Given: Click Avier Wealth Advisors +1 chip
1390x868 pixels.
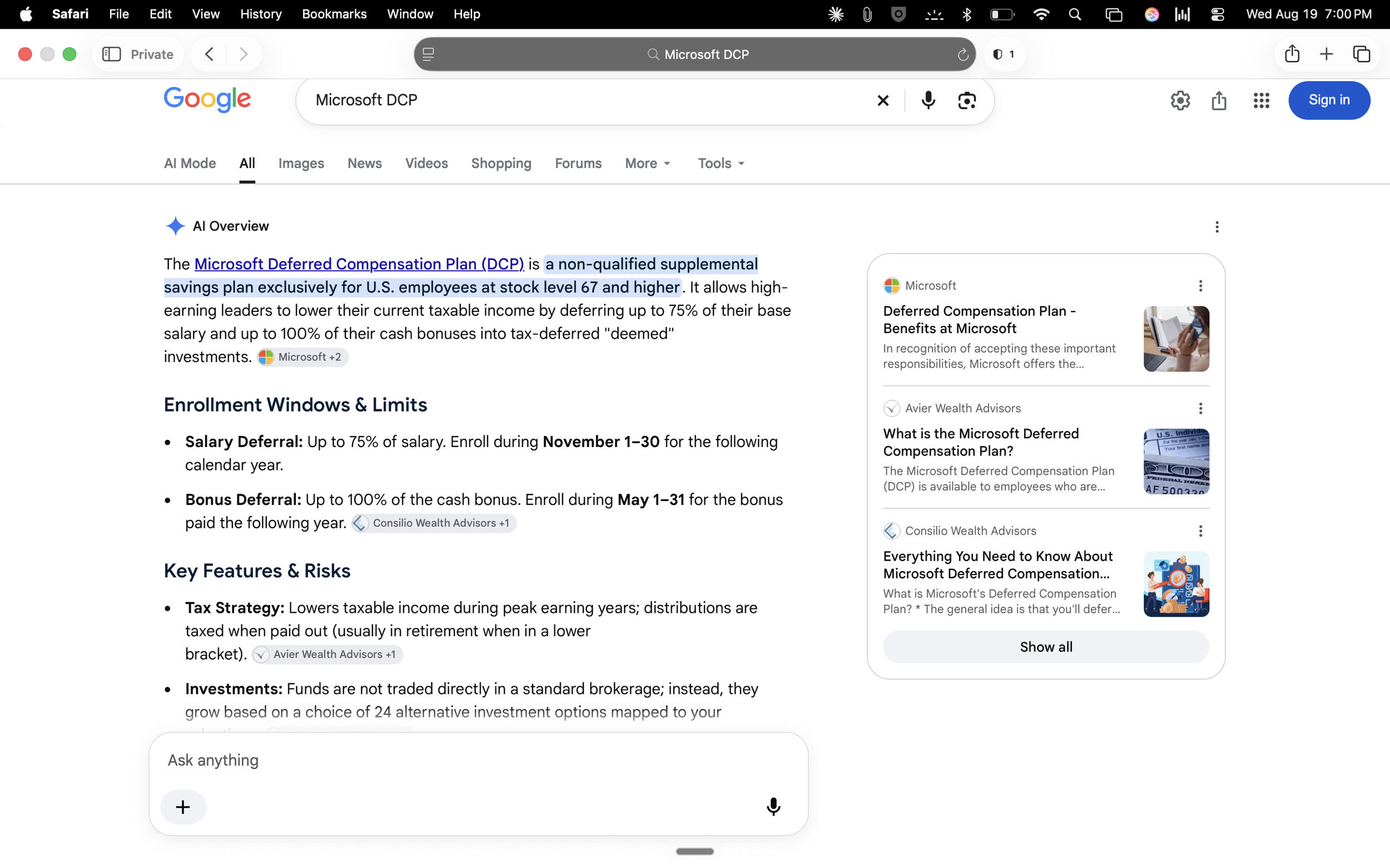Looking at the screenshot, I should point(327,654).
